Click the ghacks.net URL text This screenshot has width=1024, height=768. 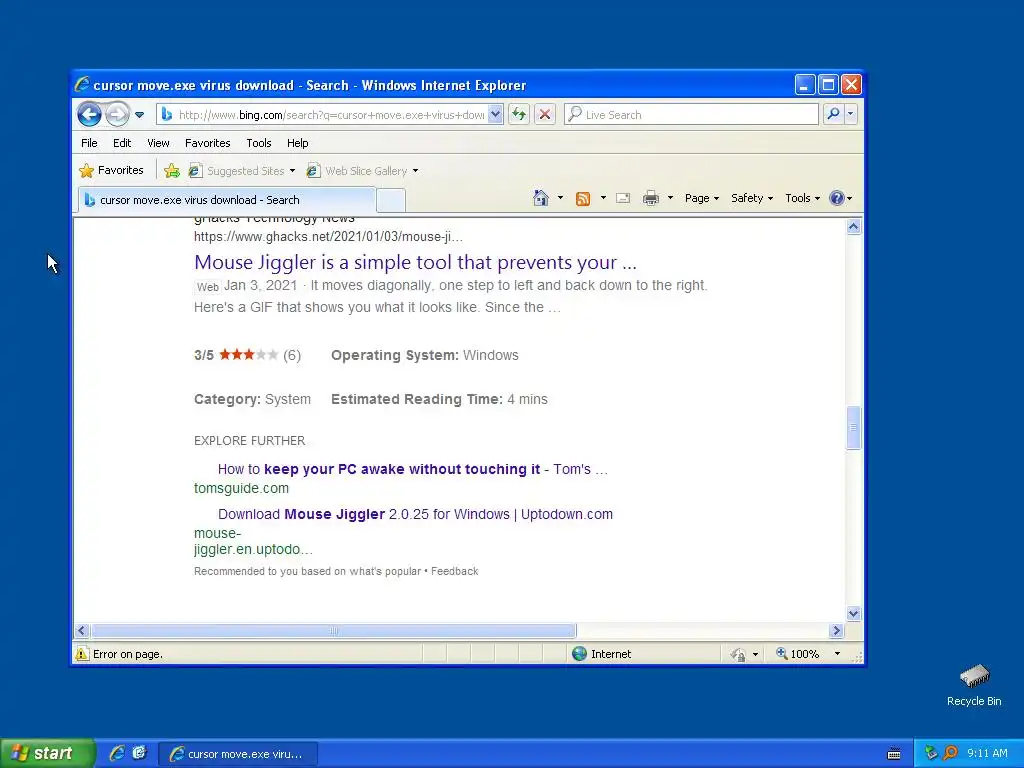pyautogui.click(x=328, y=236)
